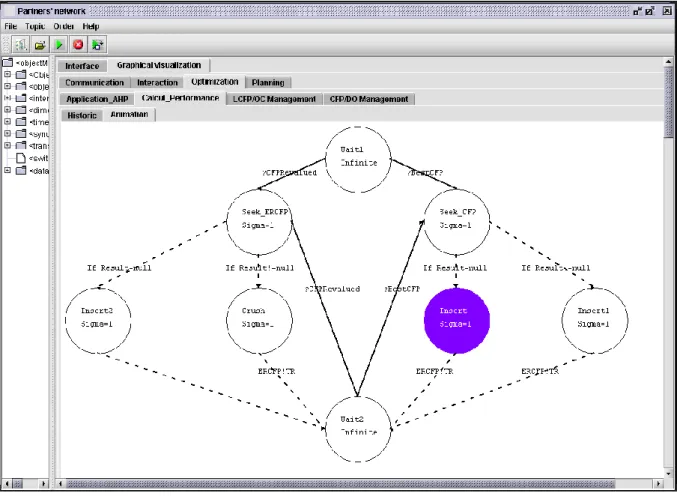The height and width of the screenshot is (496, 677).
Task: Click tree panel scrollbar left arrow
Action: point(7,484)
